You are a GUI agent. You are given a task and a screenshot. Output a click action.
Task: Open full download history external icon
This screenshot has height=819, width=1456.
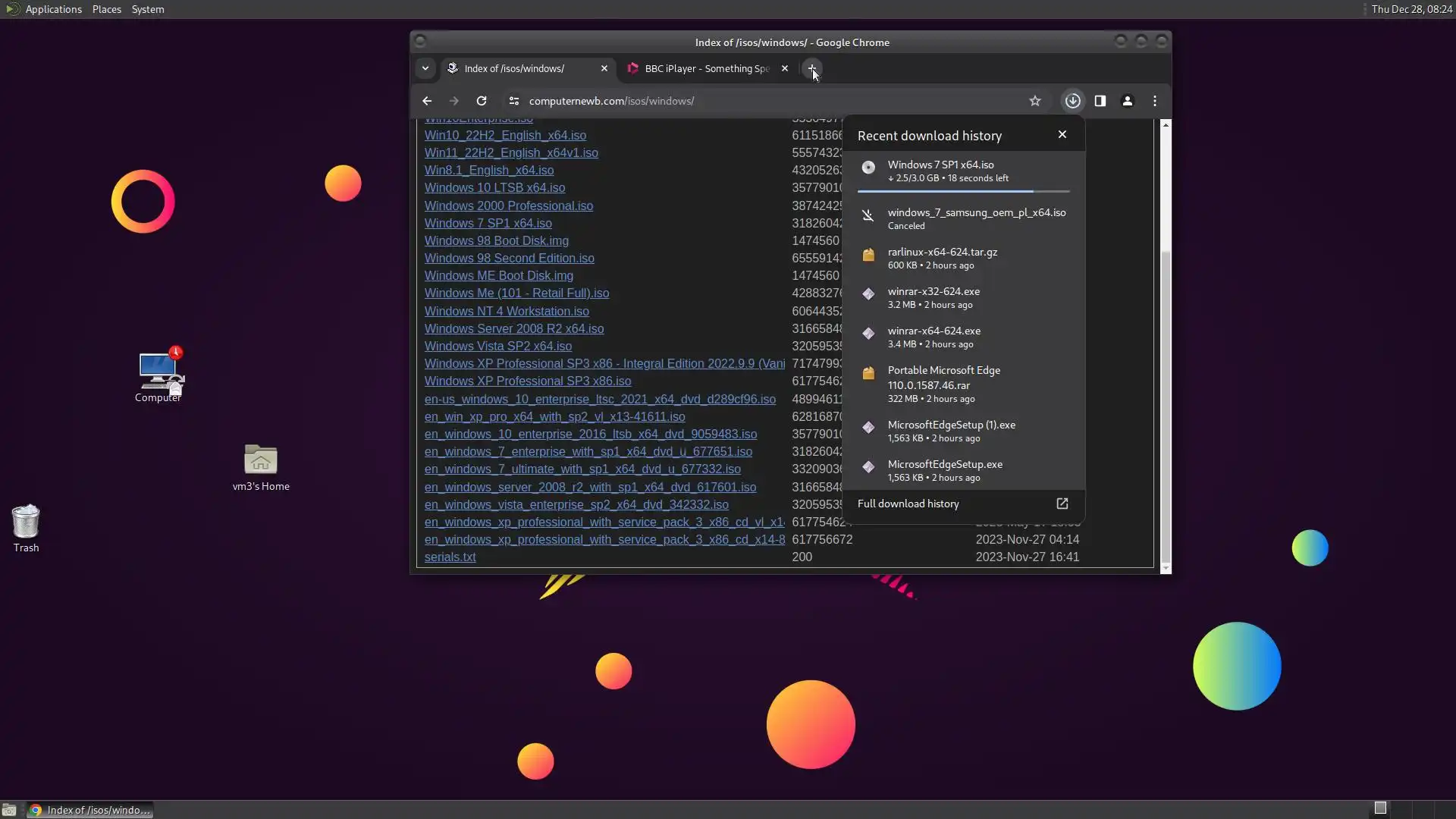click(x=1062, y=504)
